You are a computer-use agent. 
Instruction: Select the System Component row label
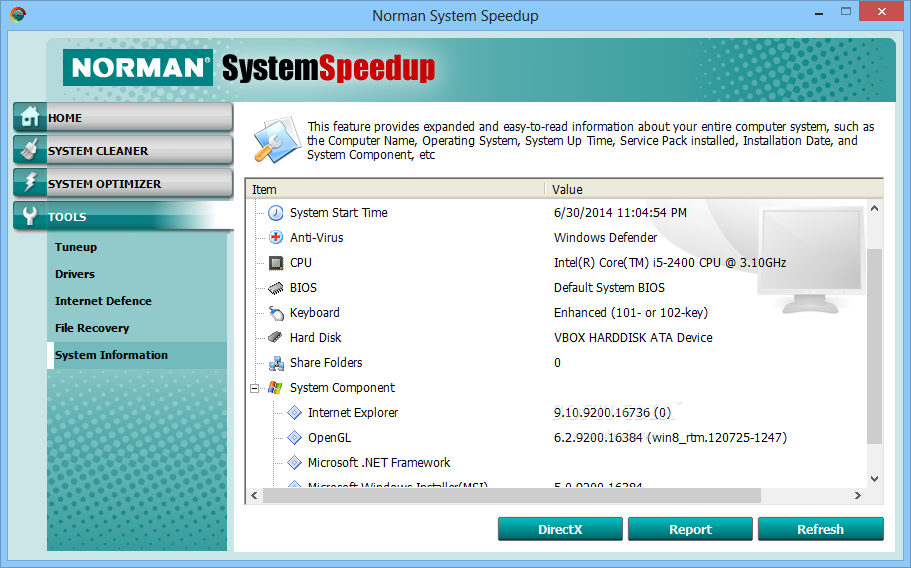tap(342, 387)
